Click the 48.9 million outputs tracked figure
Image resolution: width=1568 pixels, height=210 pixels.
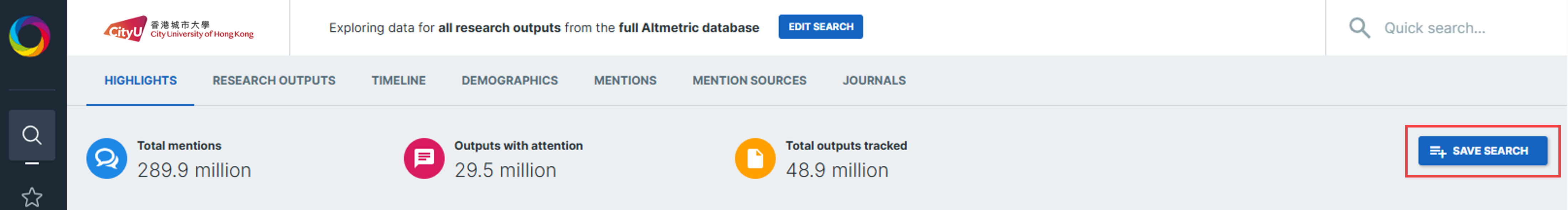tap(836, 170)
